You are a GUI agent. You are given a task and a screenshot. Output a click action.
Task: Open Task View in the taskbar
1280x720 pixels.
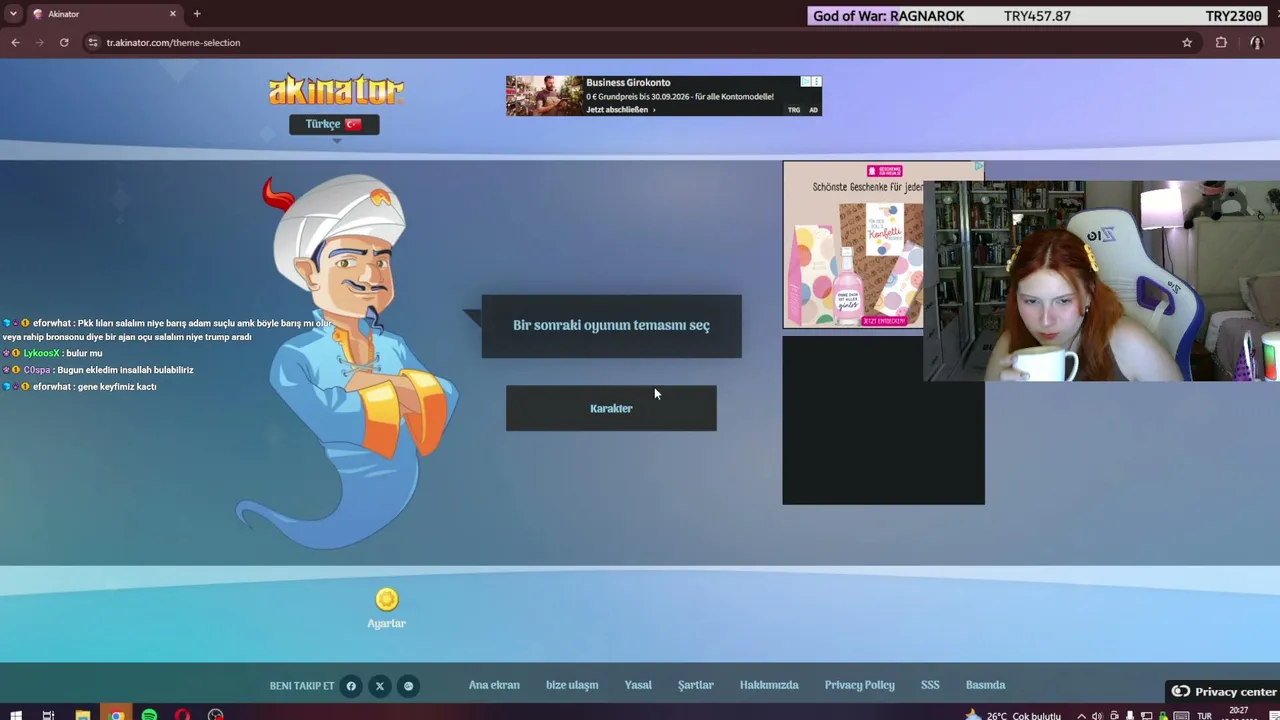click(x=48, y=715)
